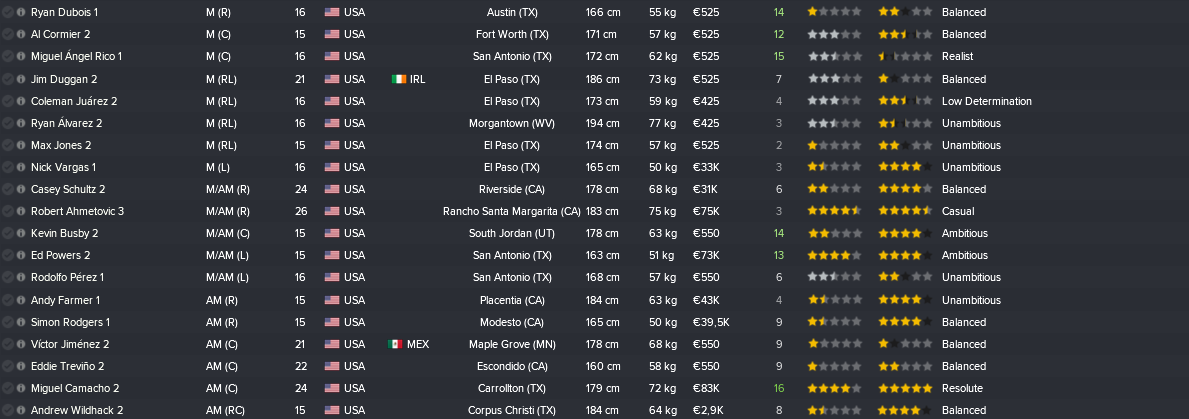Click Mexico flag in Víctor Jiménez's row
The image size is (1189, 419).
395,344
